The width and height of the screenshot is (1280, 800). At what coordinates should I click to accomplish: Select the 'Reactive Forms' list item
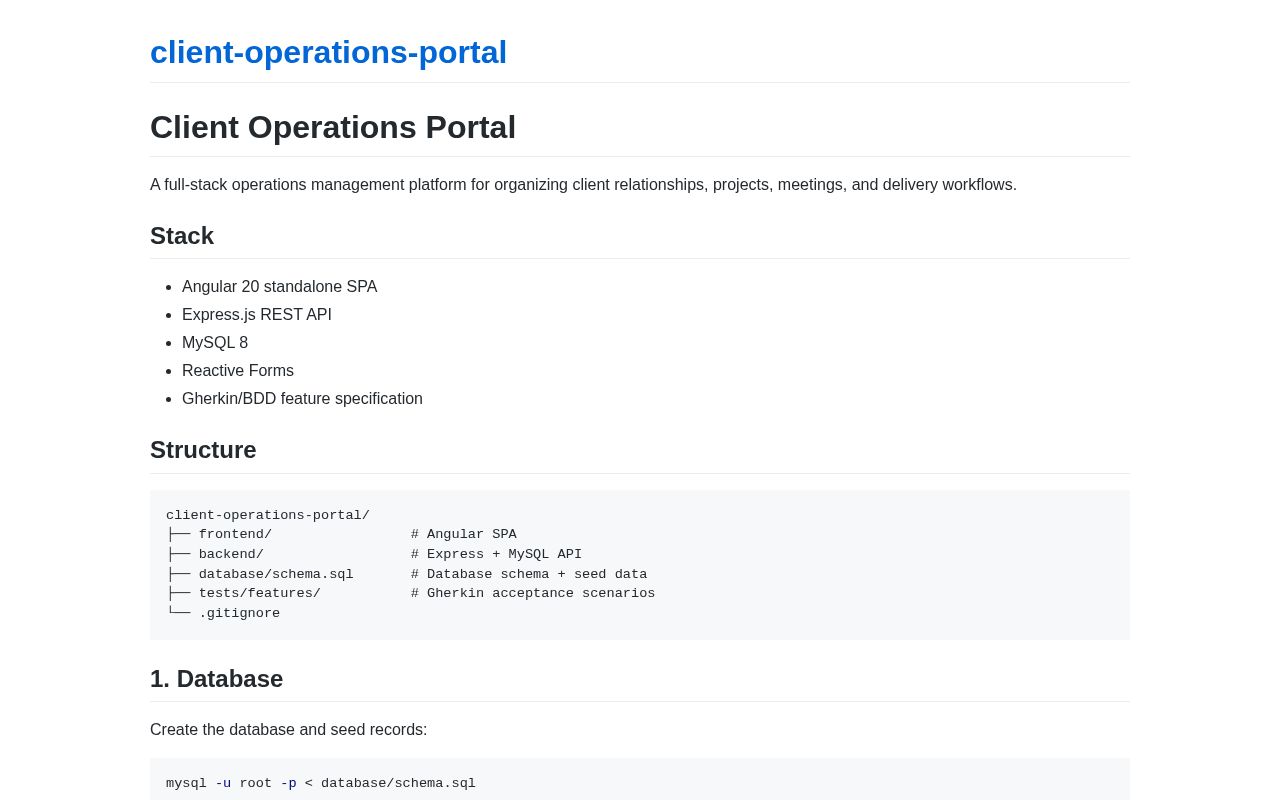tap(238, 371)
